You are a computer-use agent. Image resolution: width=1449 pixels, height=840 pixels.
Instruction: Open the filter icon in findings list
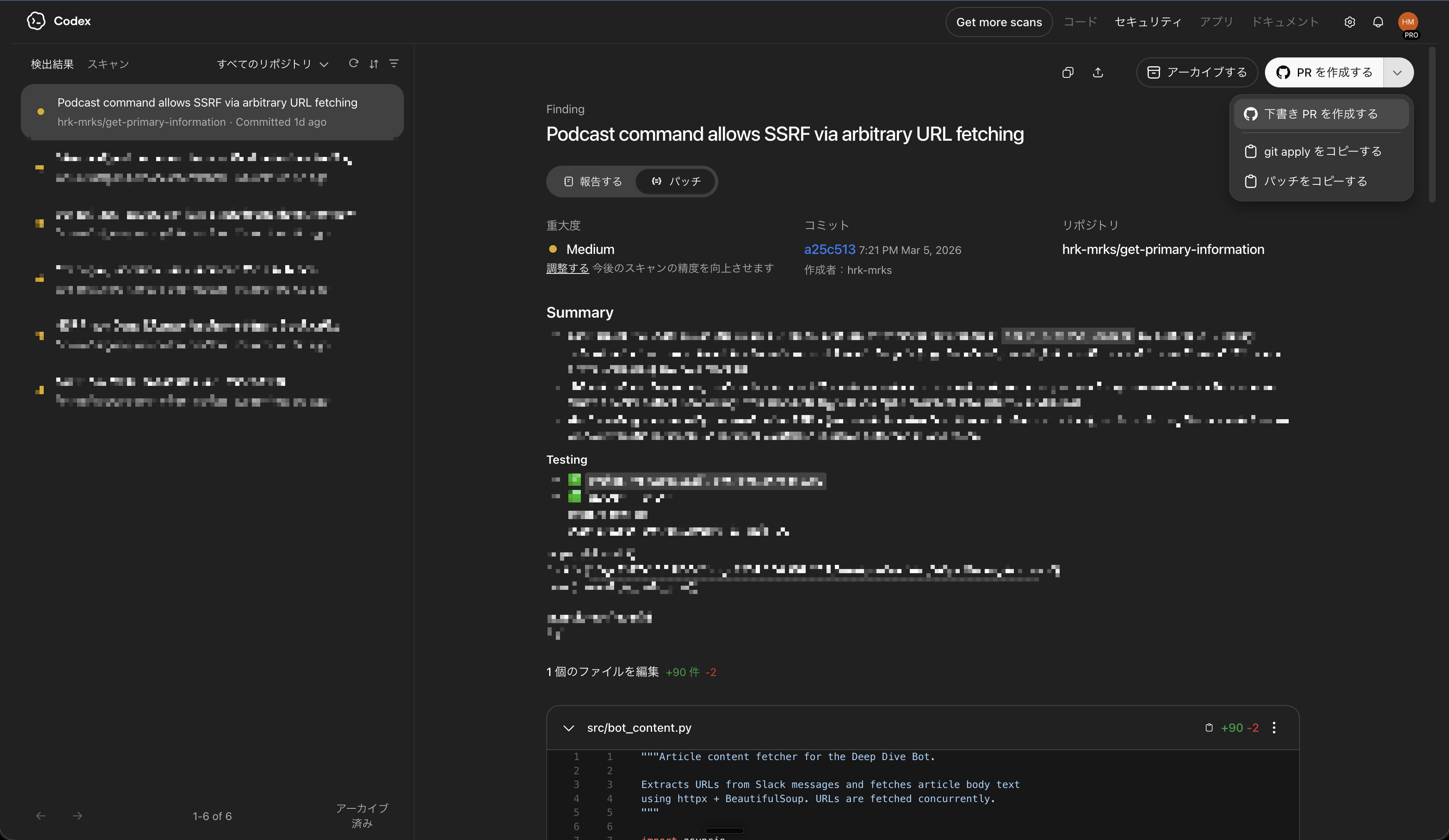coord(394,63)
